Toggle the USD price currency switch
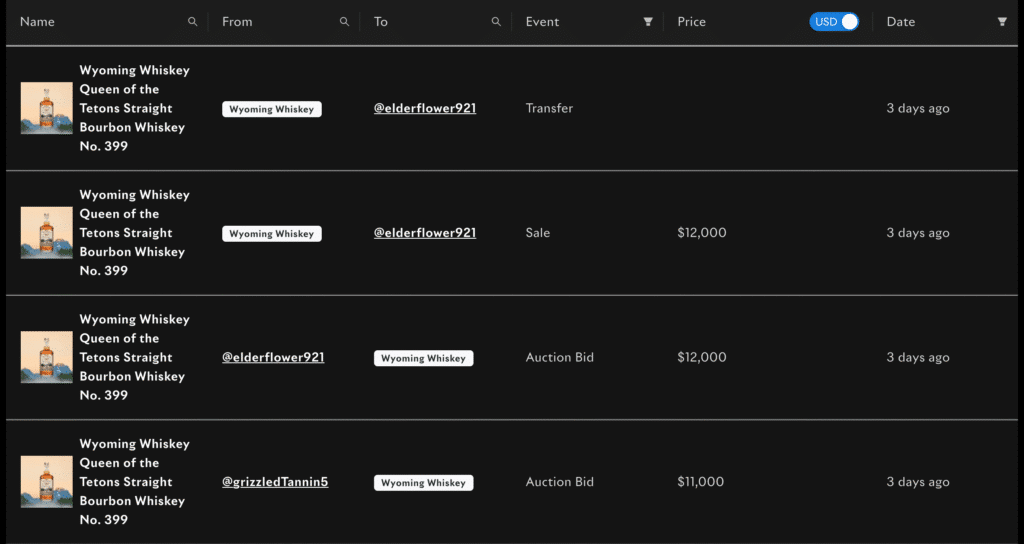1024x544 pixels. pyautogui.click(x=834, y=22)
